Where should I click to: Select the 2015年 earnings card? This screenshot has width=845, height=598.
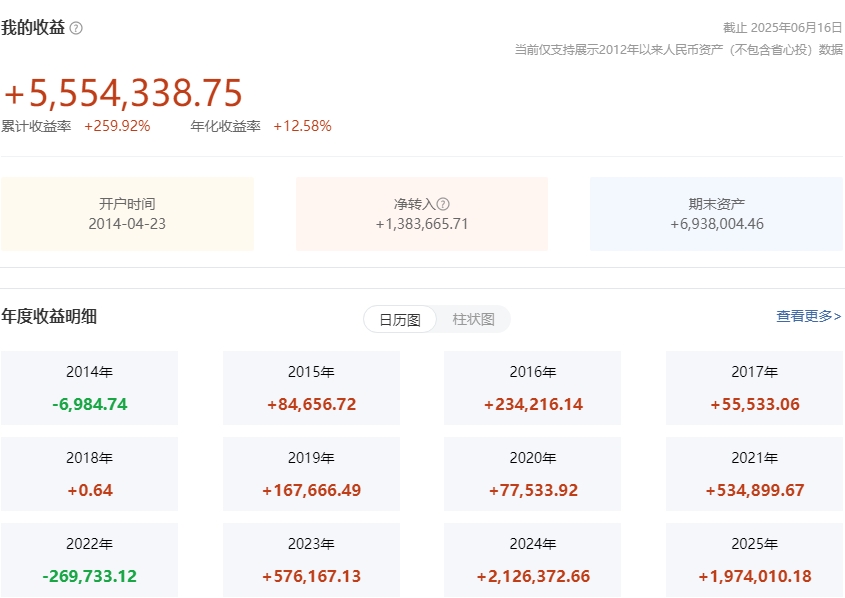coord(311,388)
